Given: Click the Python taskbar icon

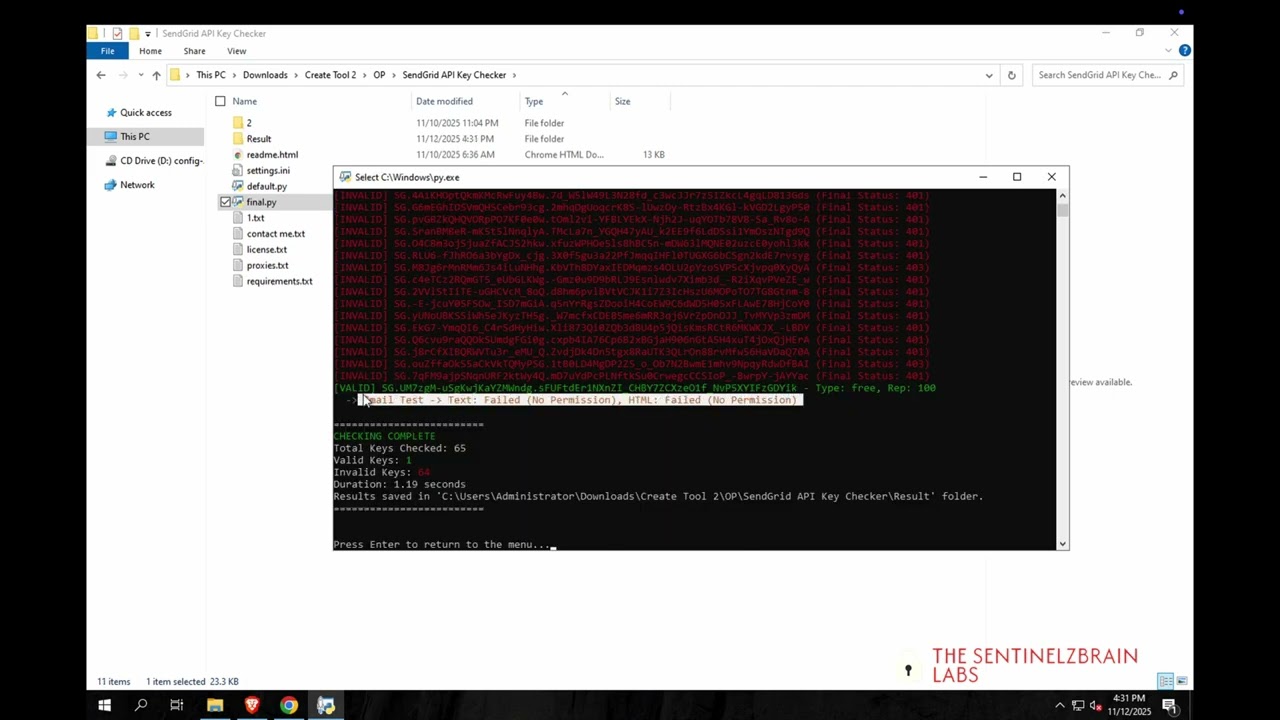Looking at the screenshot, I should [326, 706].
